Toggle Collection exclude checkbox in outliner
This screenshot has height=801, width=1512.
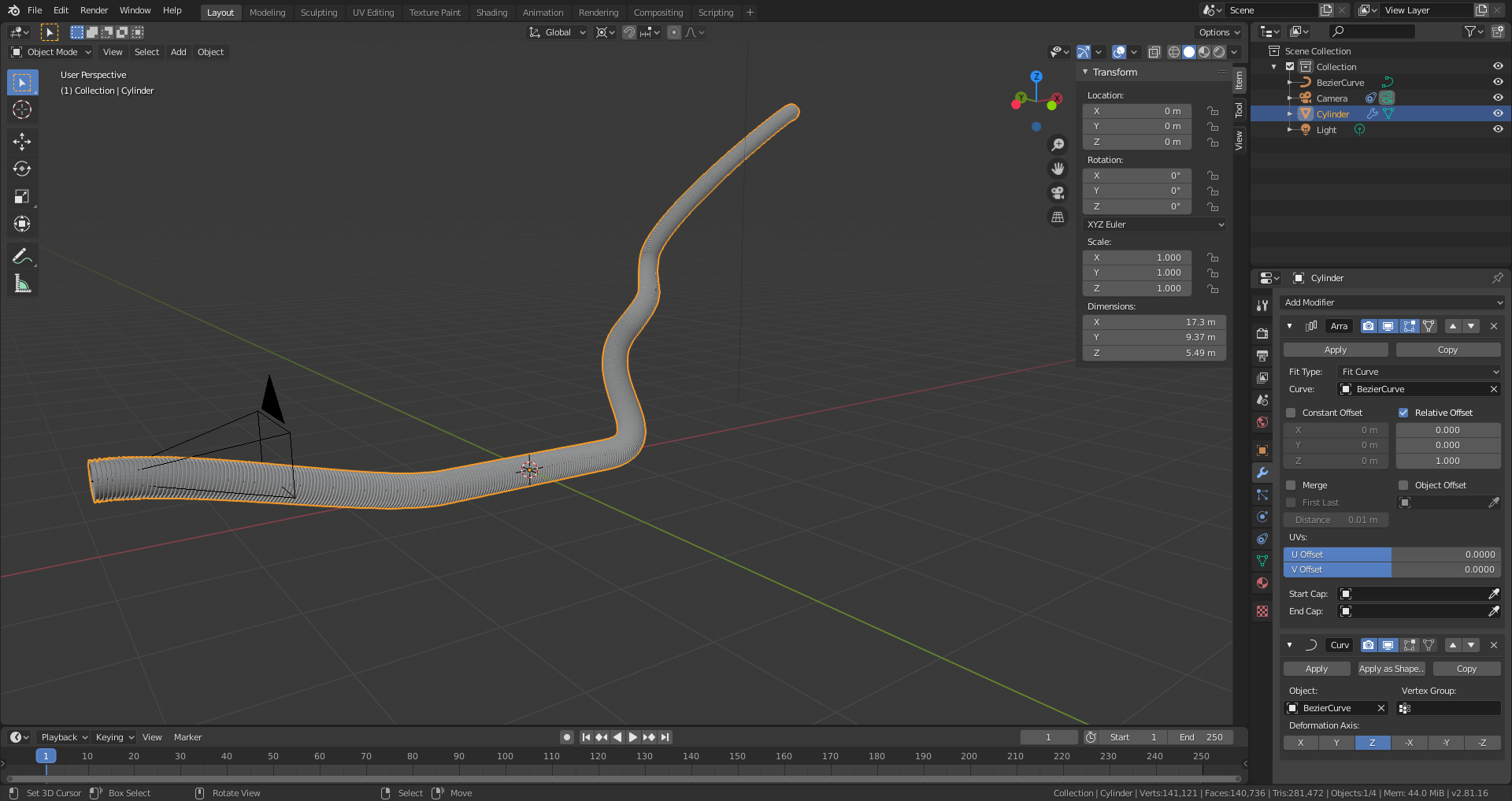[1290, 67]
